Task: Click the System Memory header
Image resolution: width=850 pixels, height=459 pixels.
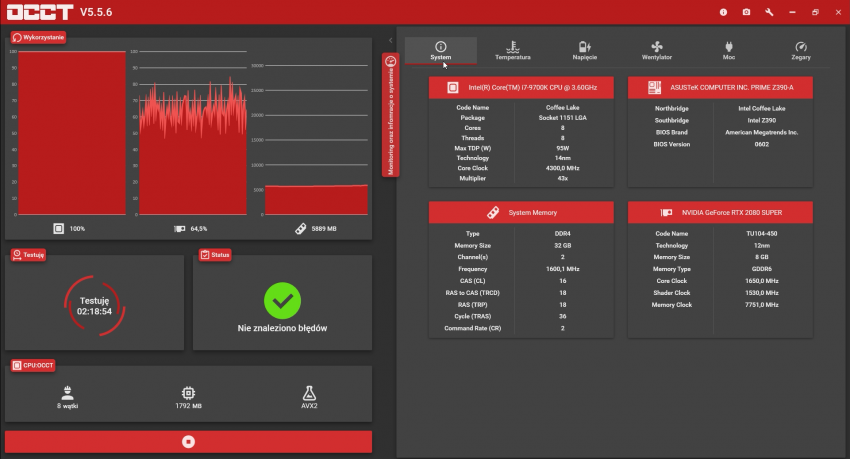Action: [521, 212]
